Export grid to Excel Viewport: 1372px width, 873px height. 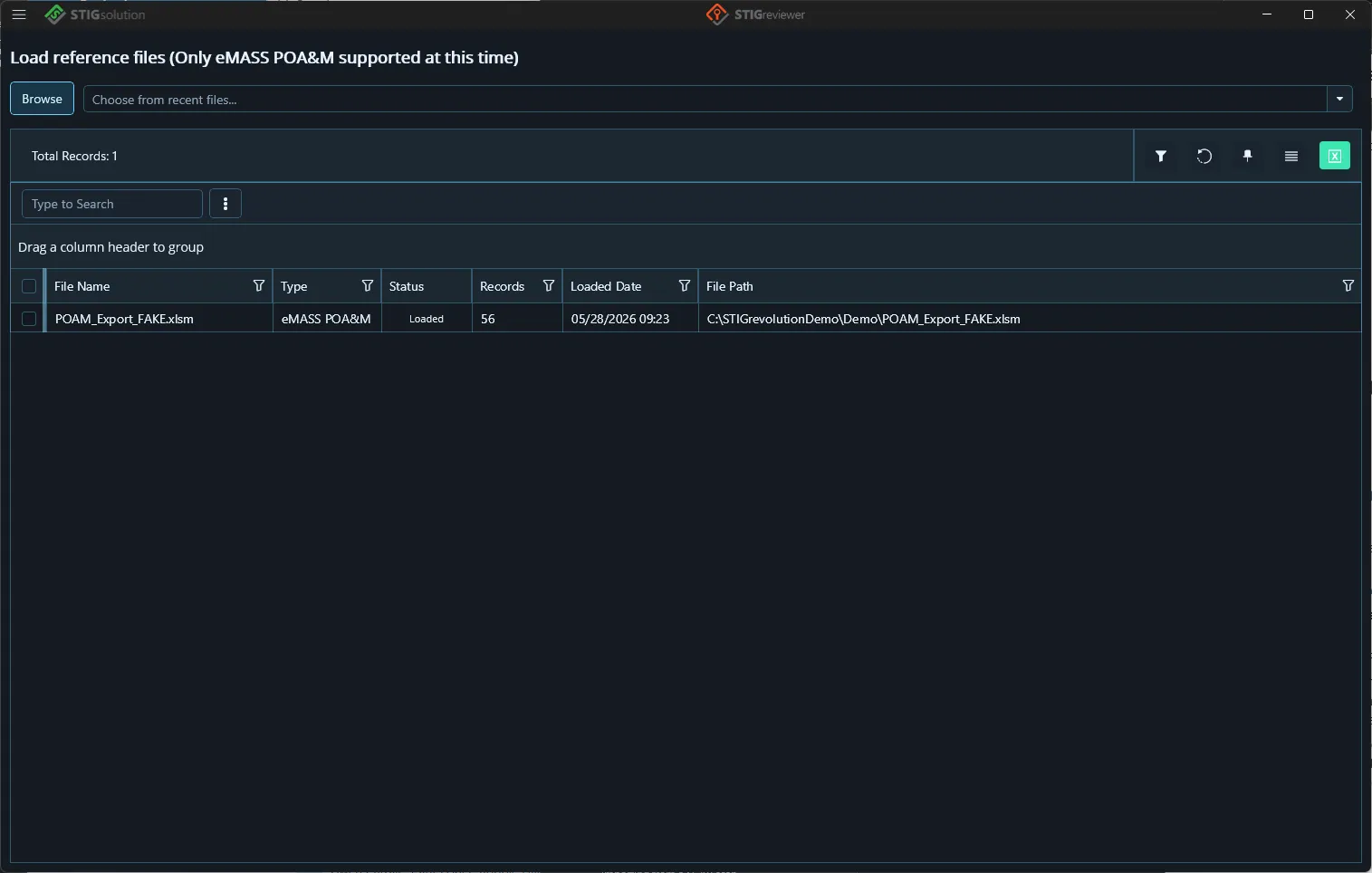1335,156
